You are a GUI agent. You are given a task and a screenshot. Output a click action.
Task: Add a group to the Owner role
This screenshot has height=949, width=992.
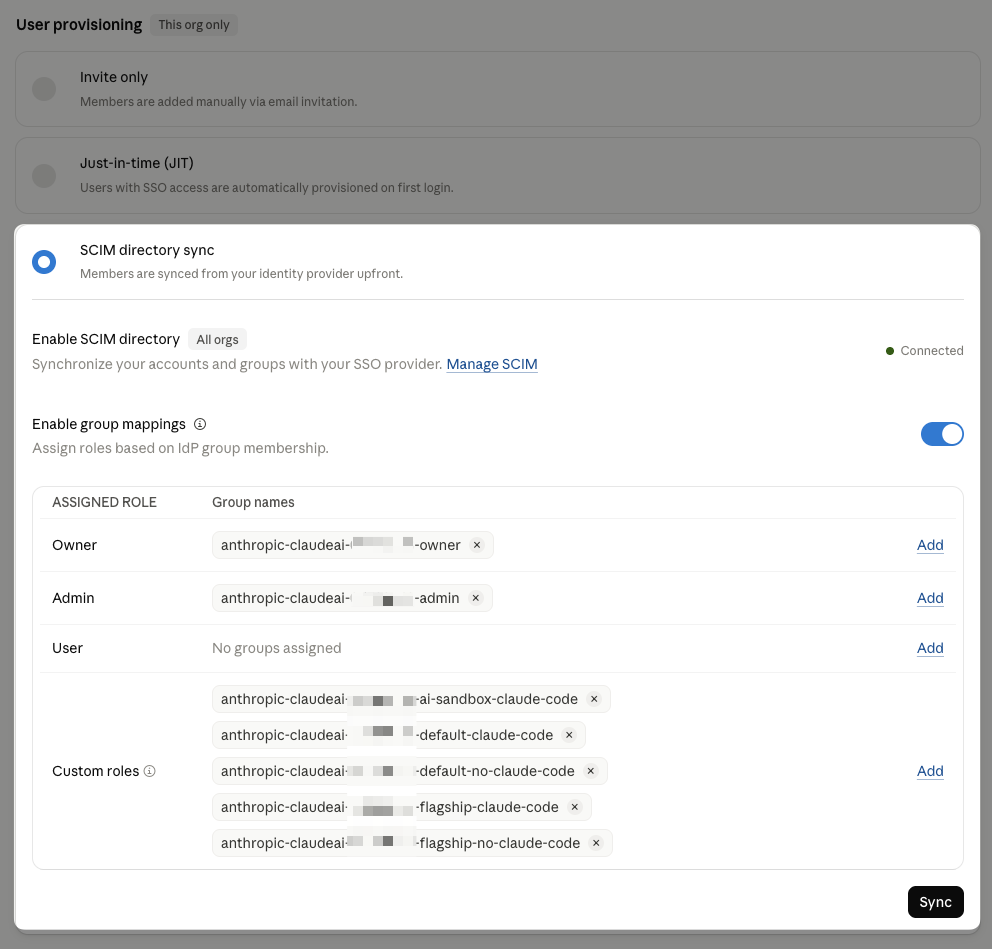(930, 545)
